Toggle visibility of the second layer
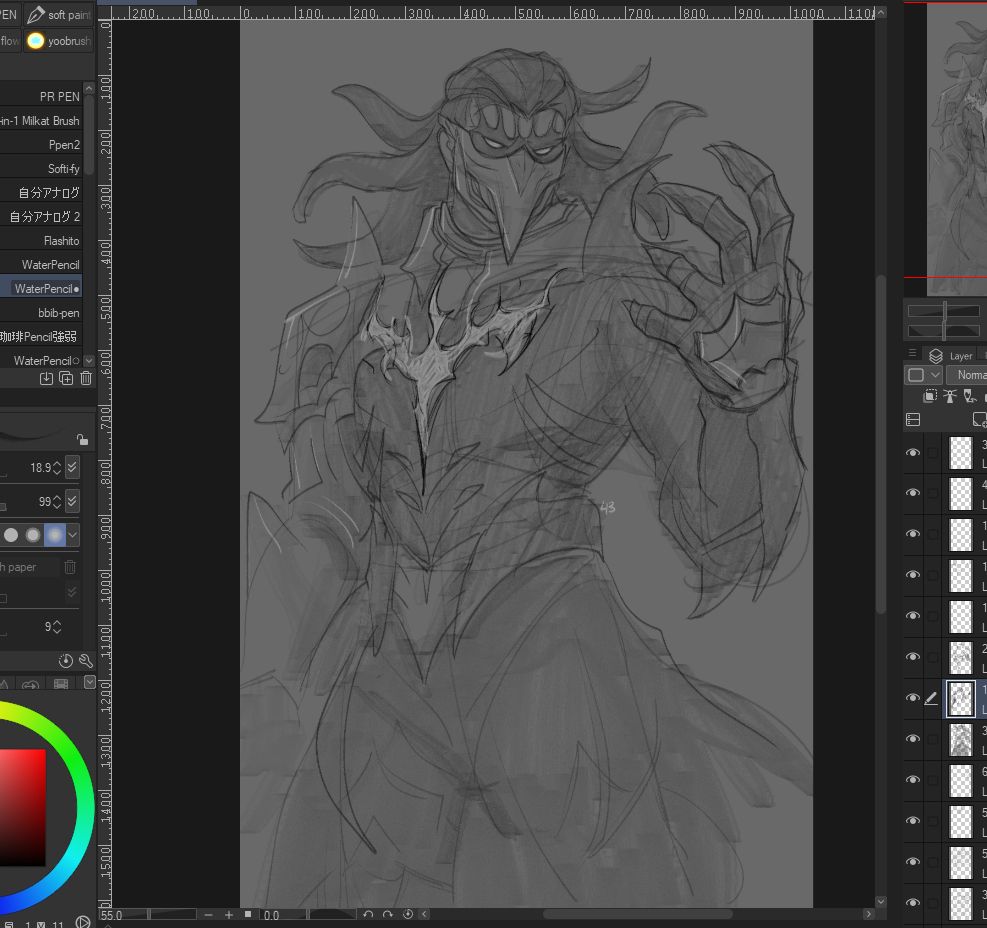Image resolution: width=987 pixels, height=928 pixels. [x=913, y=492]
